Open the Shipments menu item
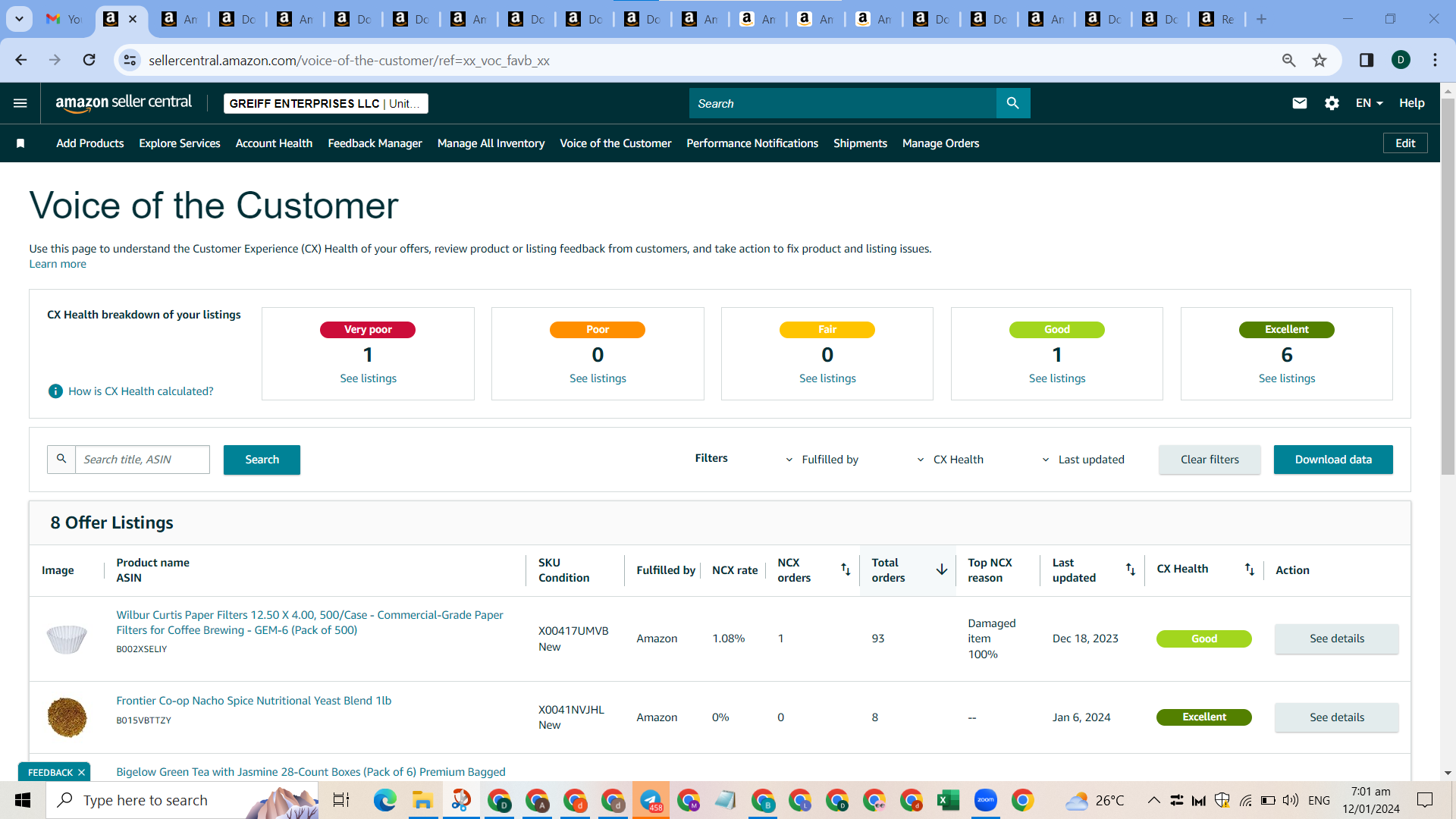This screenshot has height=819, width=1456. click(860, 143)
